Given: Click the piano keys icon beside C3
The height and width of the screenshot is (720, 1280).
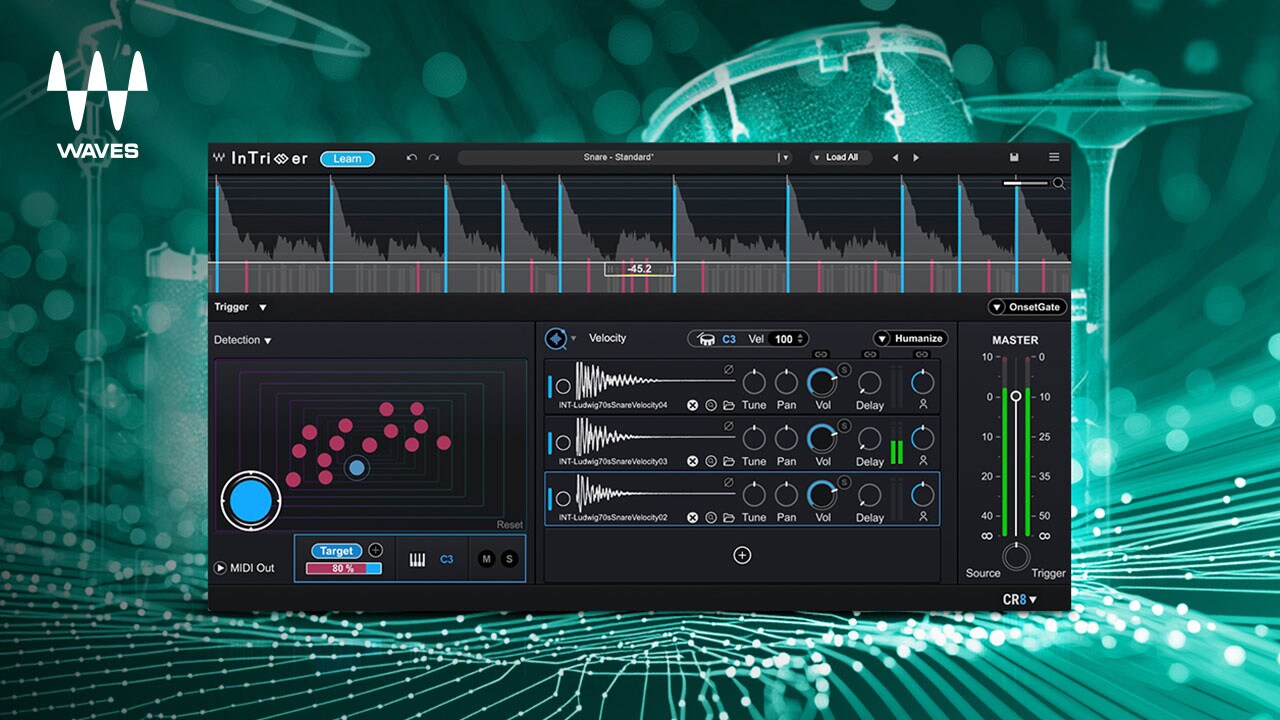Looking at the screenshot, I should (417, 559).
